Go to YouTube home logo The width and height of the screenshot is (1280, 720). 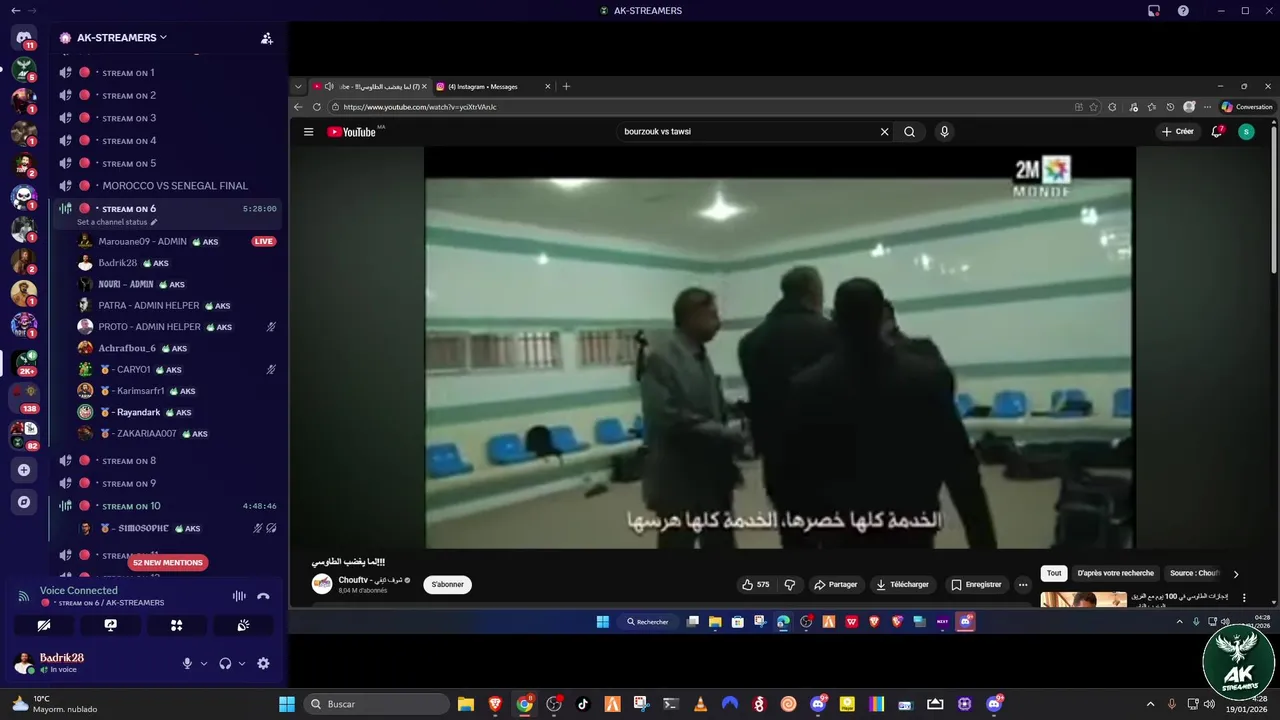pos(352,132)
